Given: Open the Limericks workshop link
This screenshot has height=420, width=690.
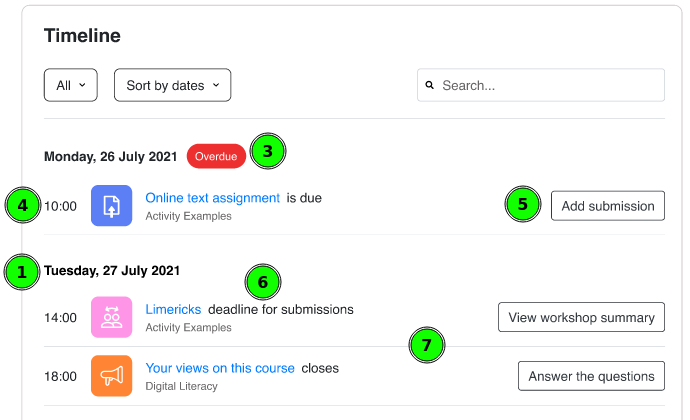Looking at the screenshot, I should tap(173, 309).
